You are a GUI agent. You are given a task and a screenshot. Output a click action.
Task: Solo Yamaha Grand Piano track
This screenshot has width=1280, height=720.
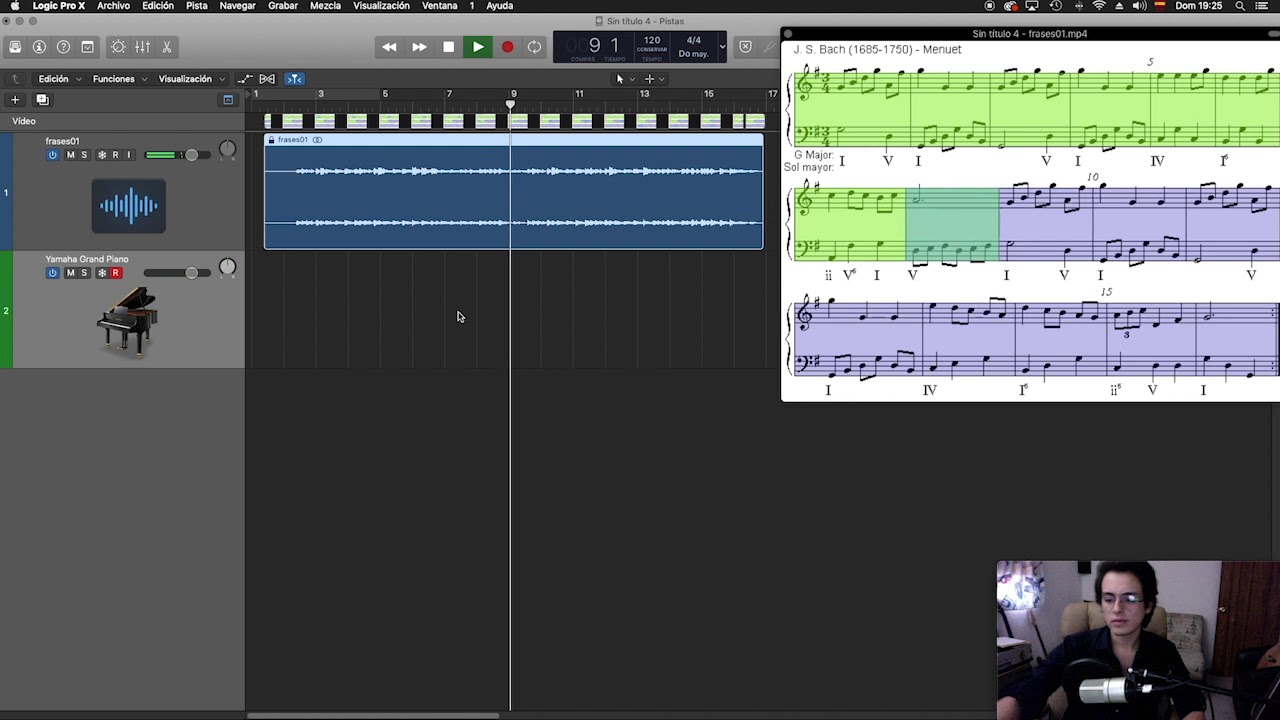pos(84,273)
